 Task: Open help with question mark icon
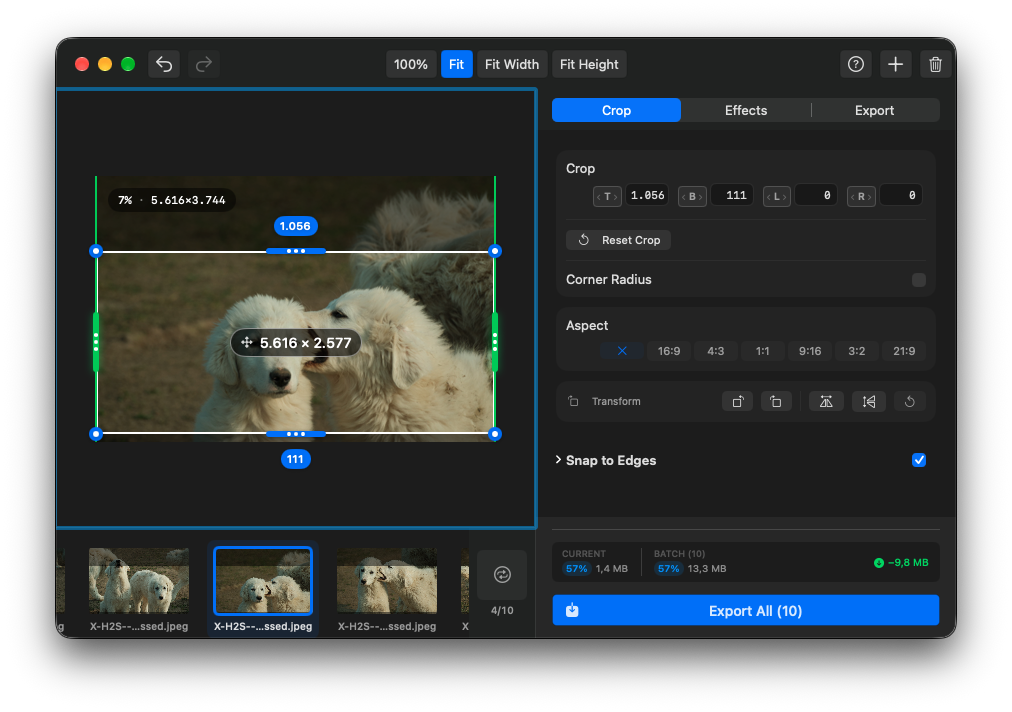(856, 64)
